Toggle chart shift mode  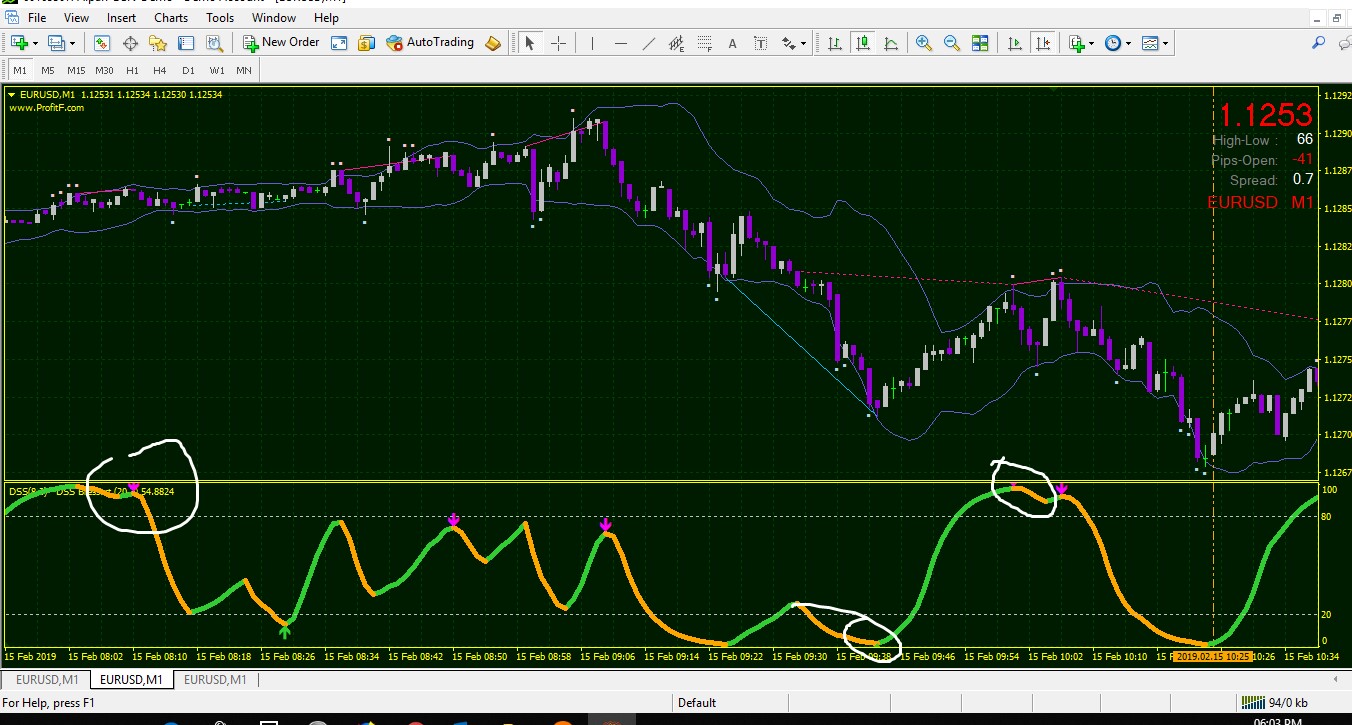[1043, 43]
